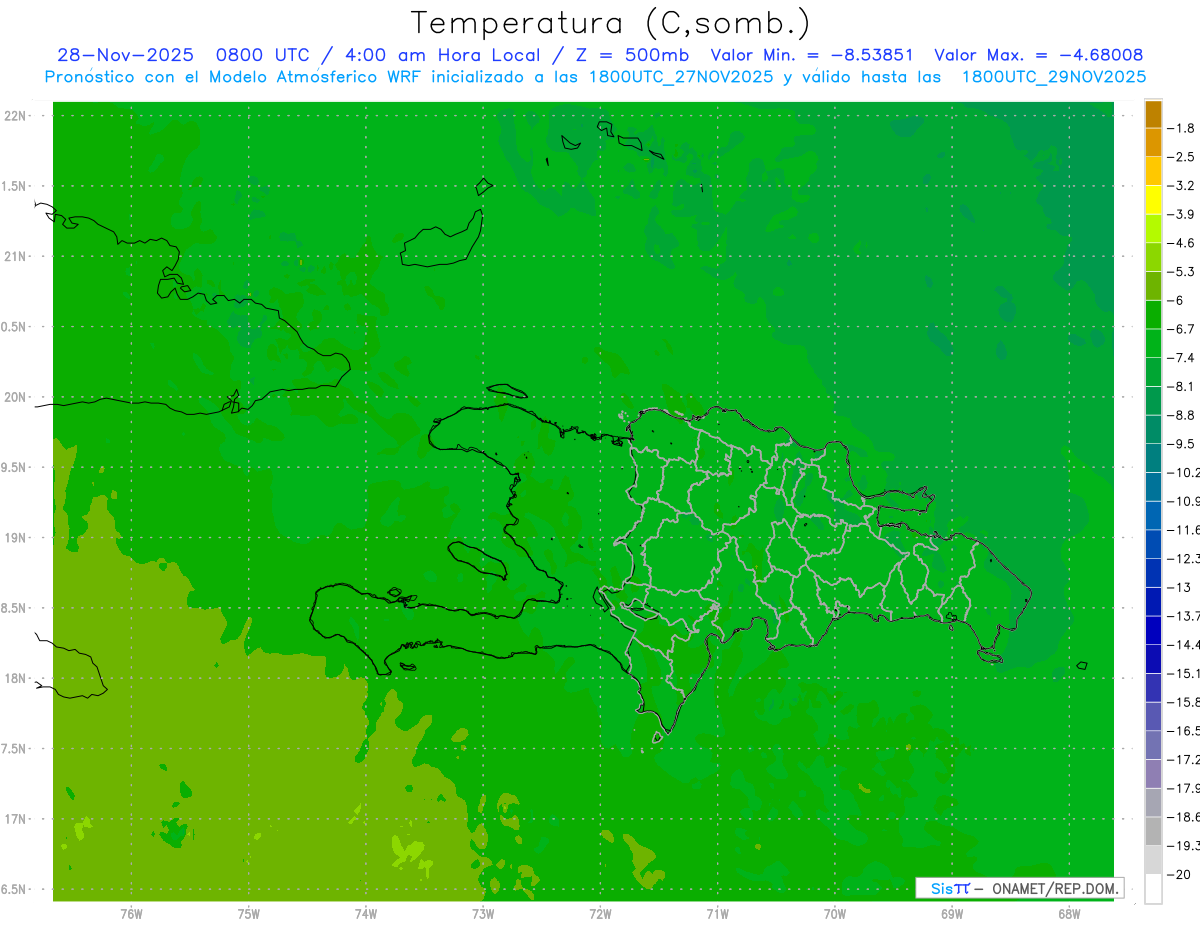Click the '19N' latitude label

pos(15,538)
